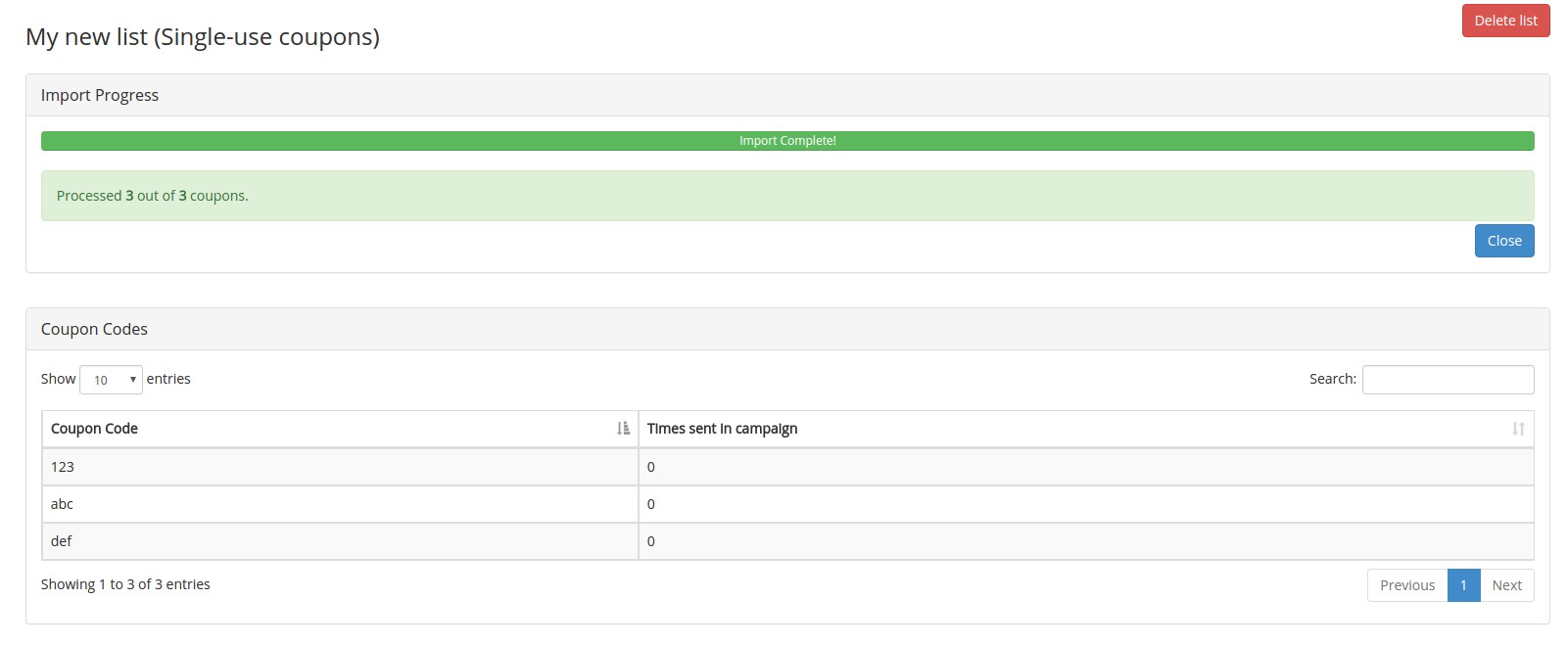
Task: Click the Coupon Codes panel heading
Action: coord(787,329)
